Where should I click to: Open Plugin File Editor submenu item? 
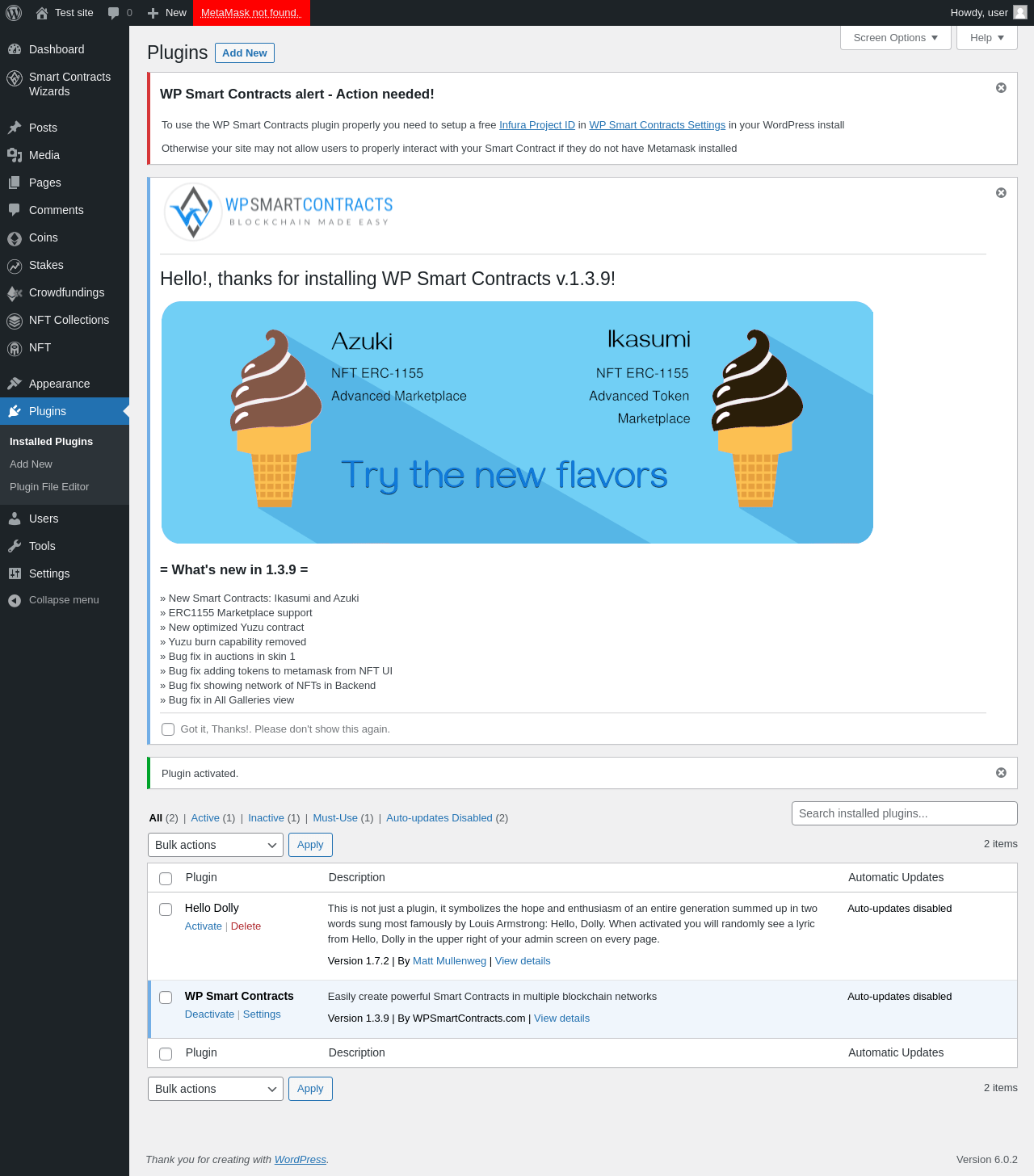[x=49, y=487]
